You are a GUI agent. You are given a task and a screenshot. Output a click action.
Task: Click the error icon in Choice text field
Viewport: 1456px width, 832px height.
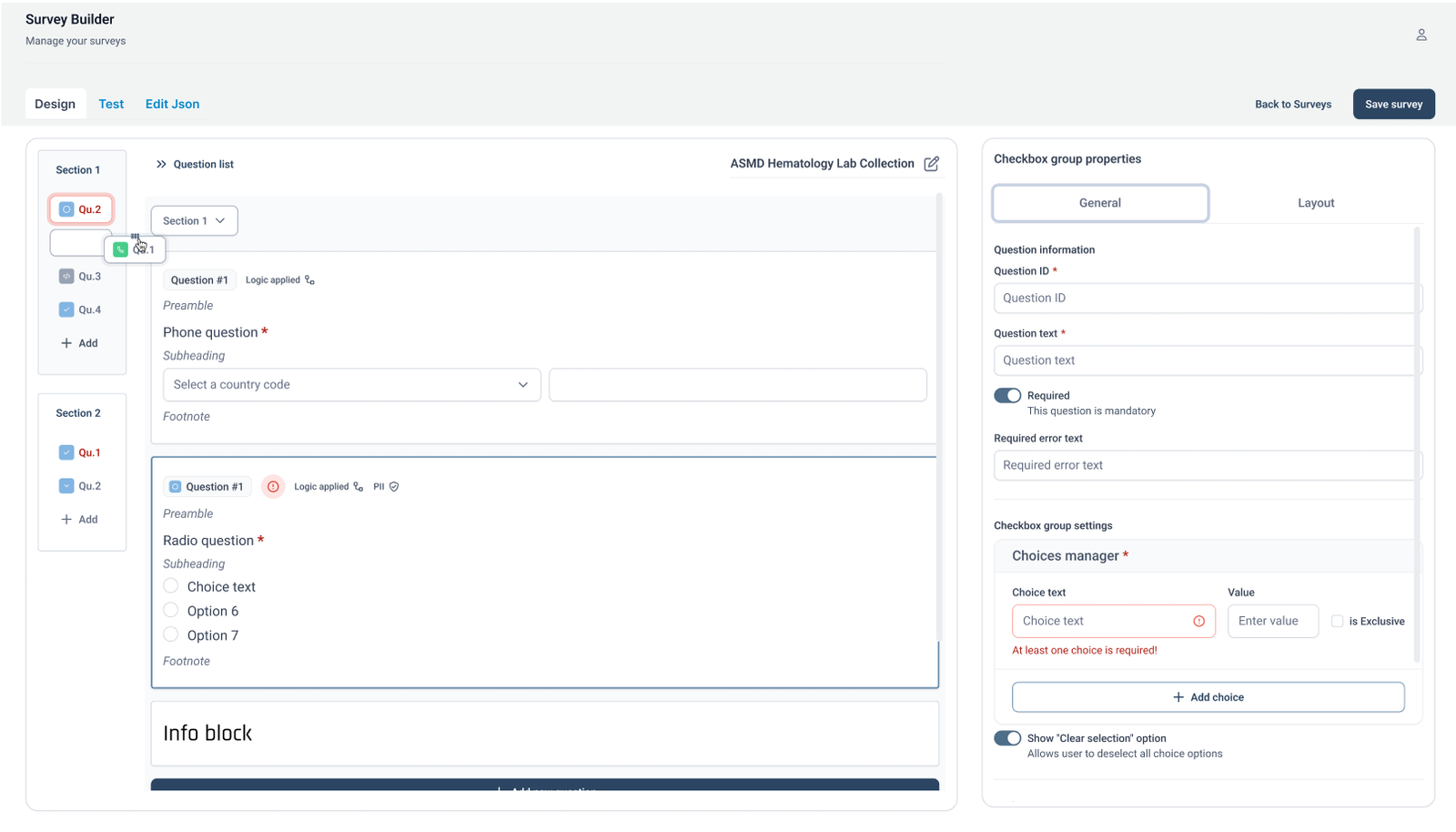point(1198,622)
